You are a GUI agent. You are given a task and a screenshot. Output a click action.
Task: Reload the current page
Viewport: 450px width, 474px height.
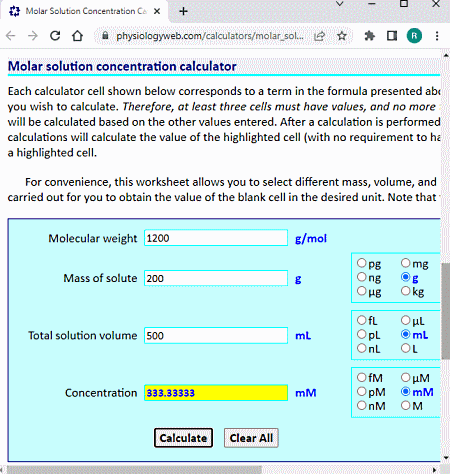(x=55, y=36)
